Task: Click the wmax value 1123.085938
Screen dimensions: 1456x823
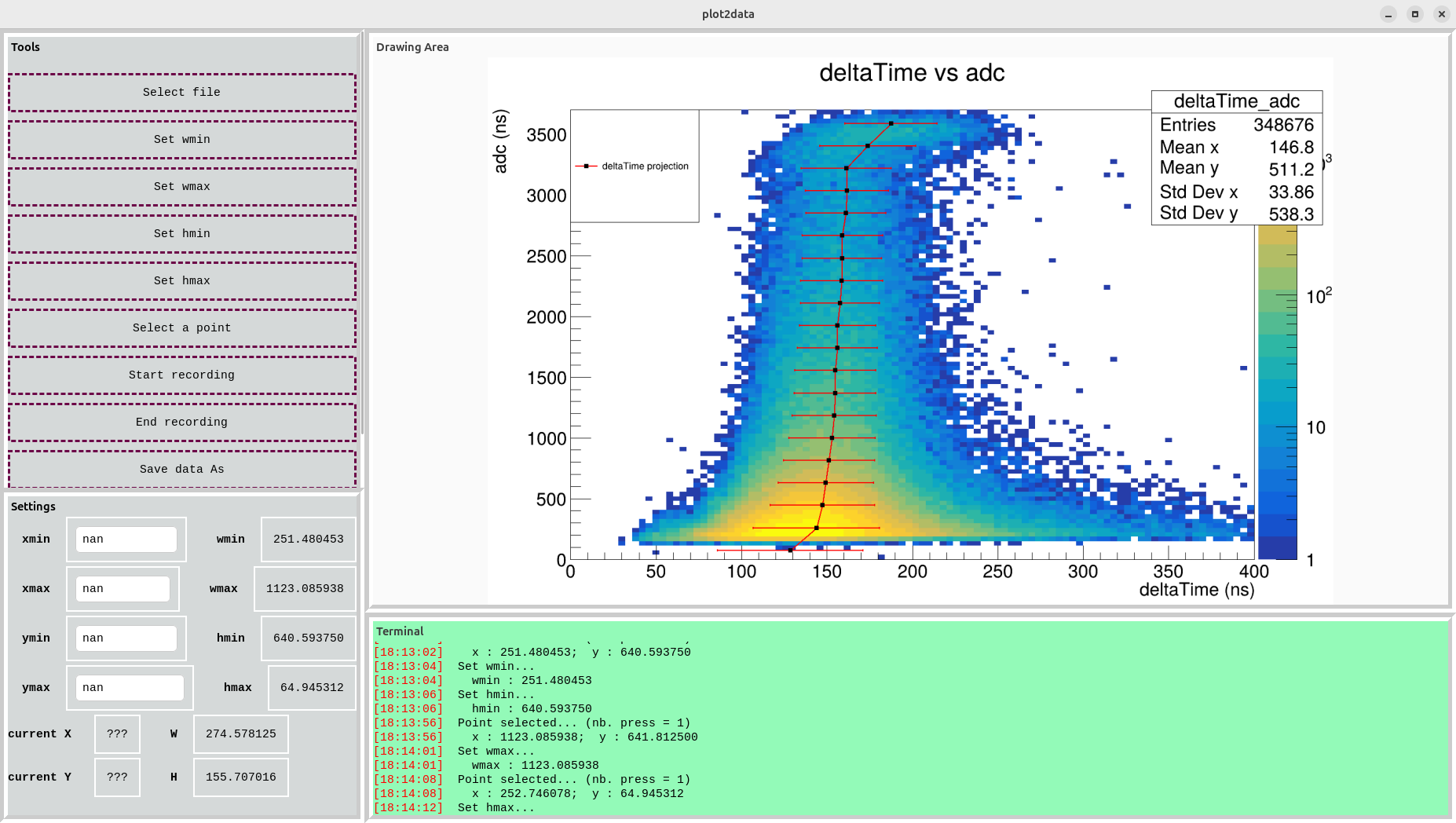Action: 305,589
